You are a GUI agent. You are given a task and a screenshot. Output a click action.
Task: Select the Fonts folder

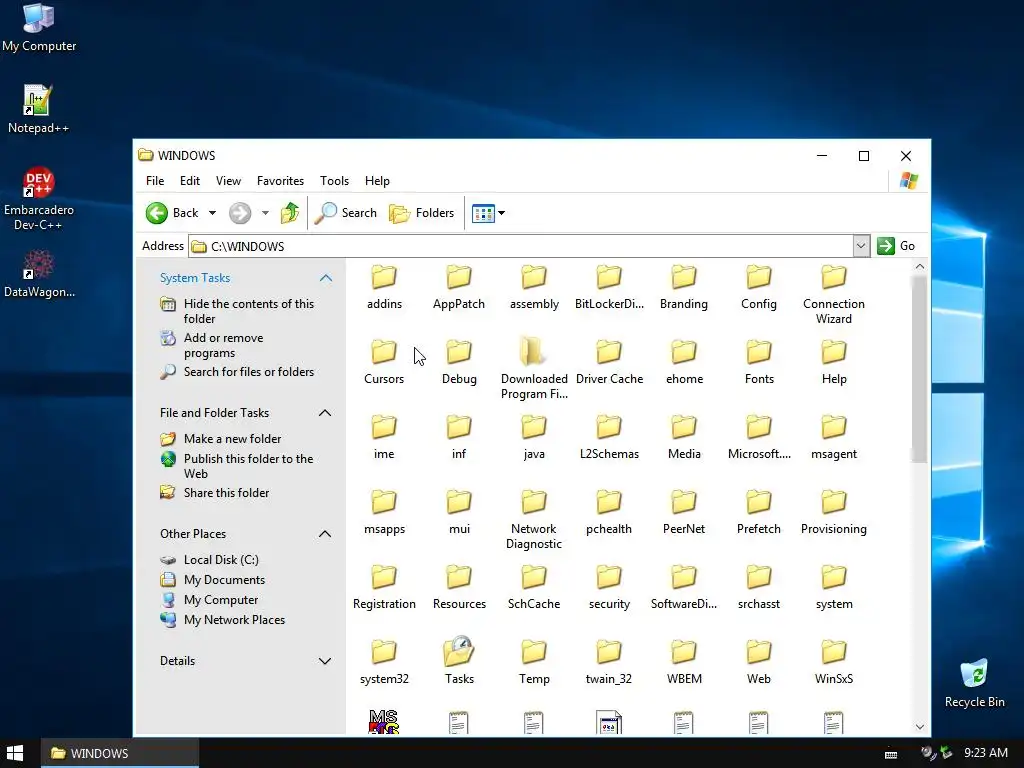(759, 362)
